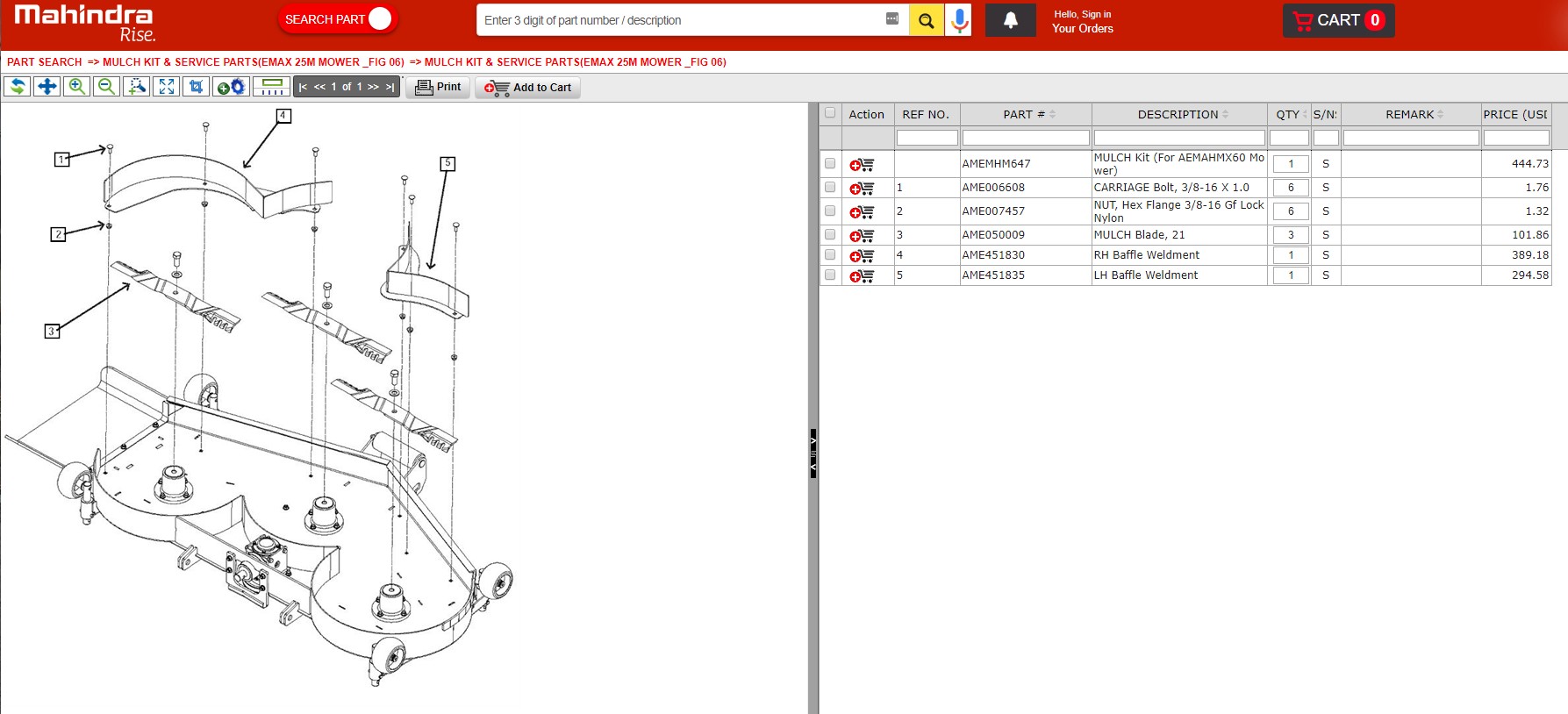Click the REF NO. column header
The width and height of the screenshot is (1568, 714).
click(x=927, y=114)
